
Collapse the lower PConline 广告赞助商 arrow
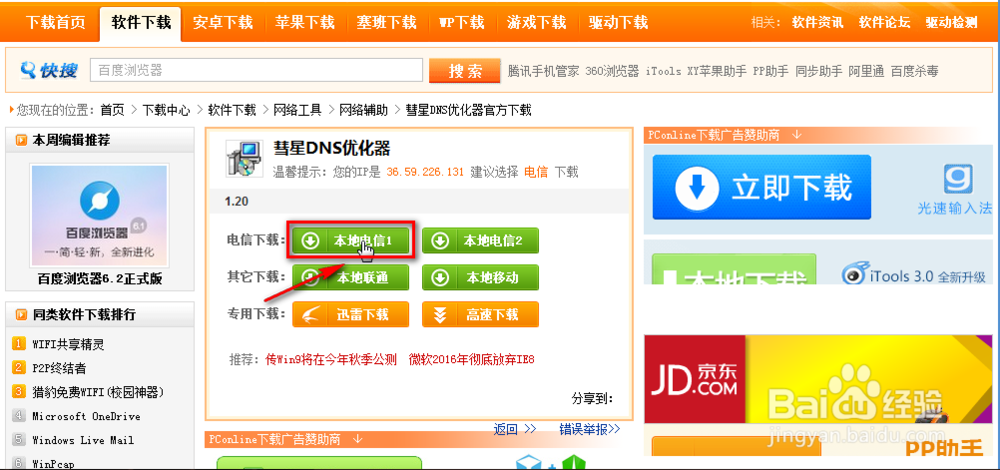358,439
